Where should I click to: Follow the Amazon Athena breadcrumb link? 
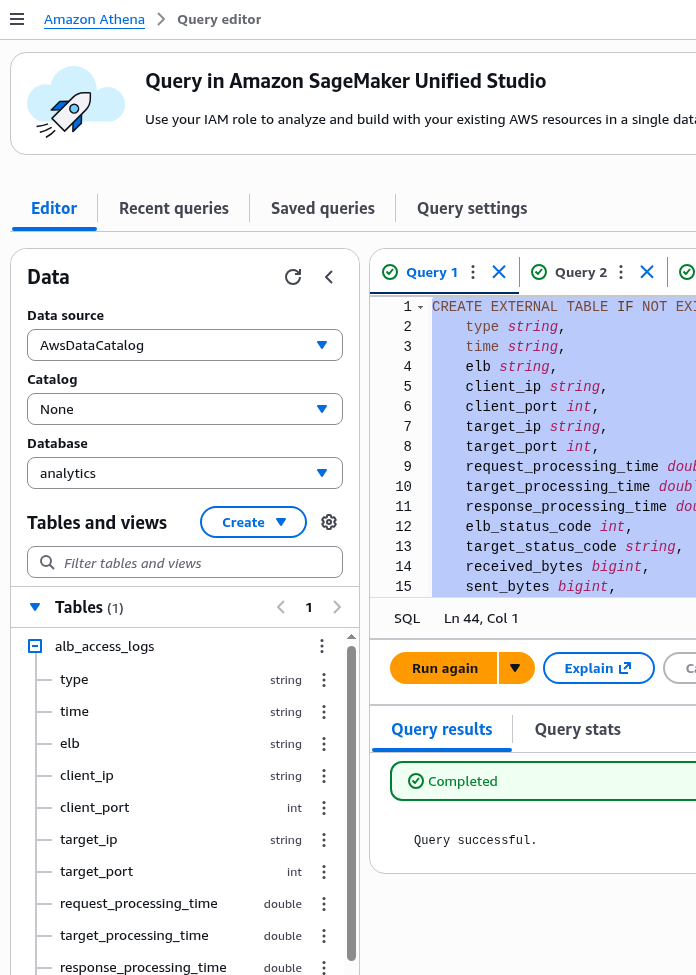[94, 19]
